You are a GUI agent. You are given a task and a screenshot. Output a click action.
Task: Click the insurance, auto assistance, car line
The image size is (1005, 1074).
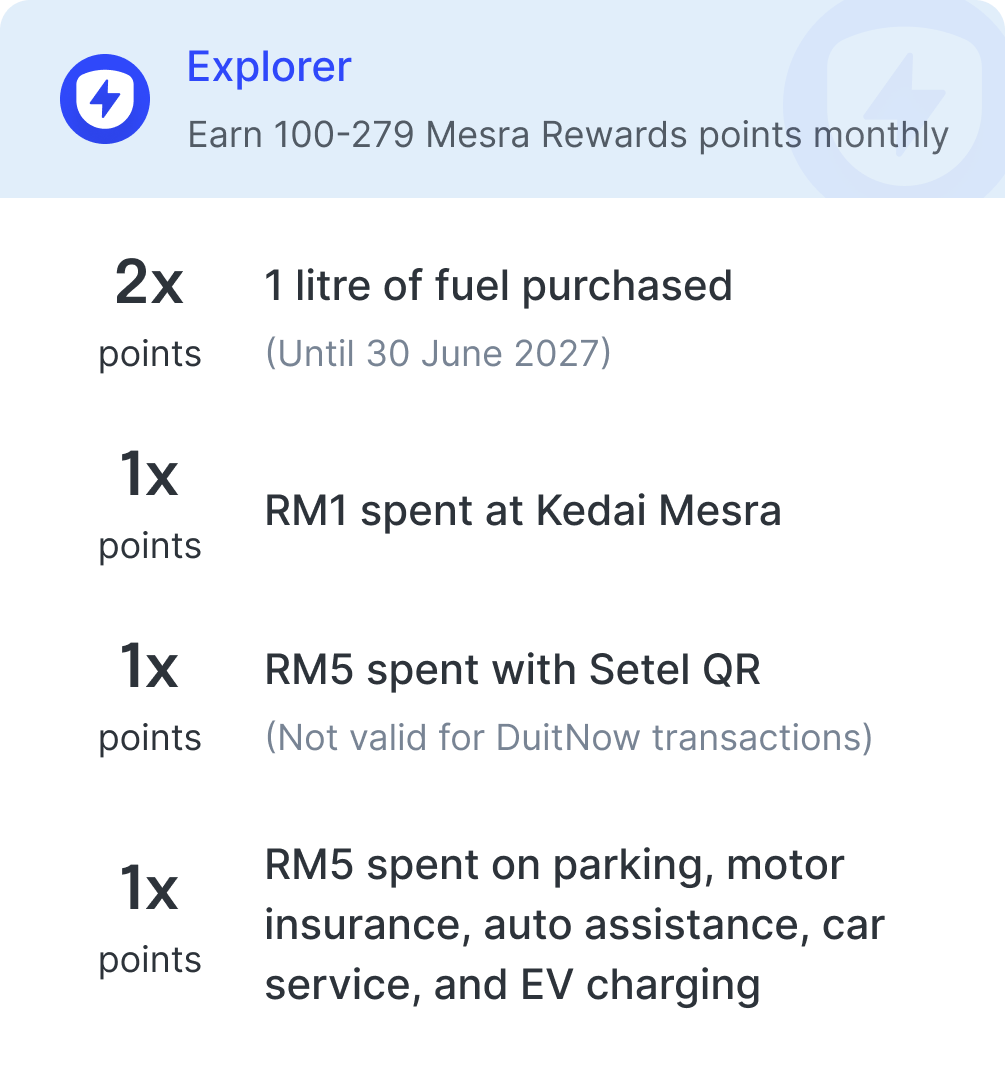pos(575,925)
